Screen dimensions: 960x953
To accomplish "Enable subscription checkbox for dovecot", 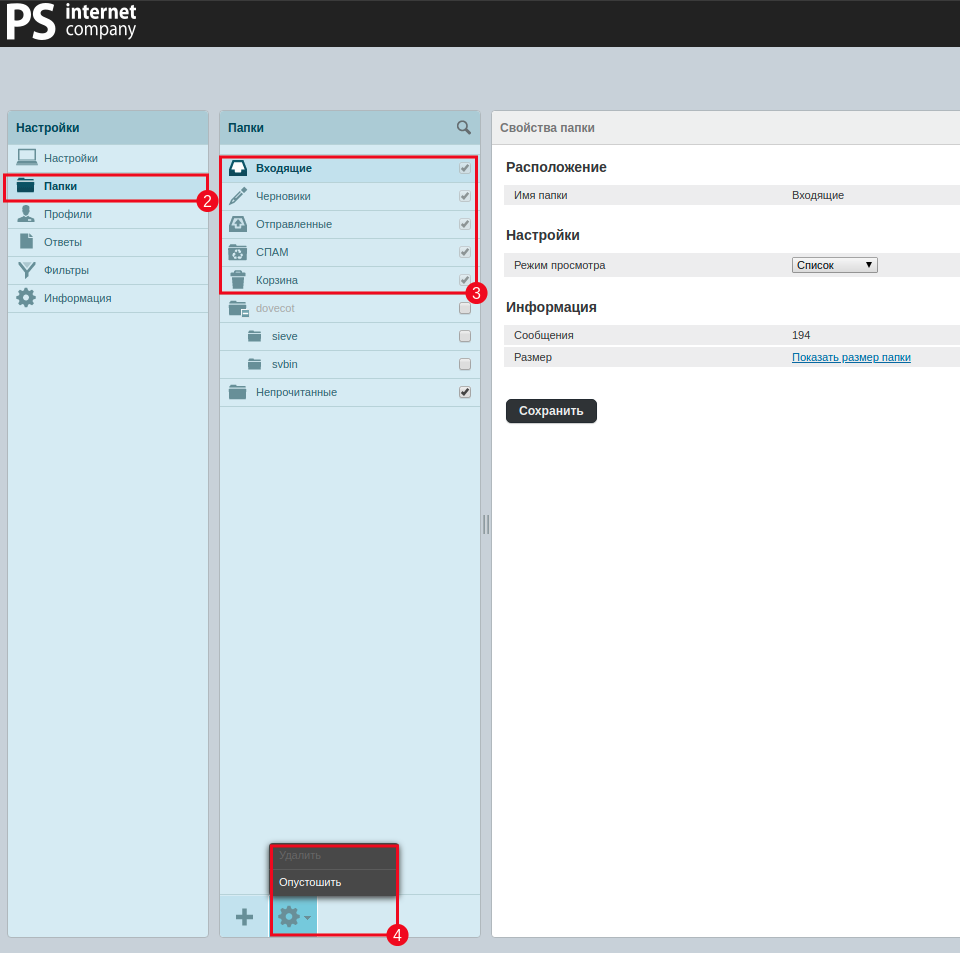I will [x=465, y=308].
